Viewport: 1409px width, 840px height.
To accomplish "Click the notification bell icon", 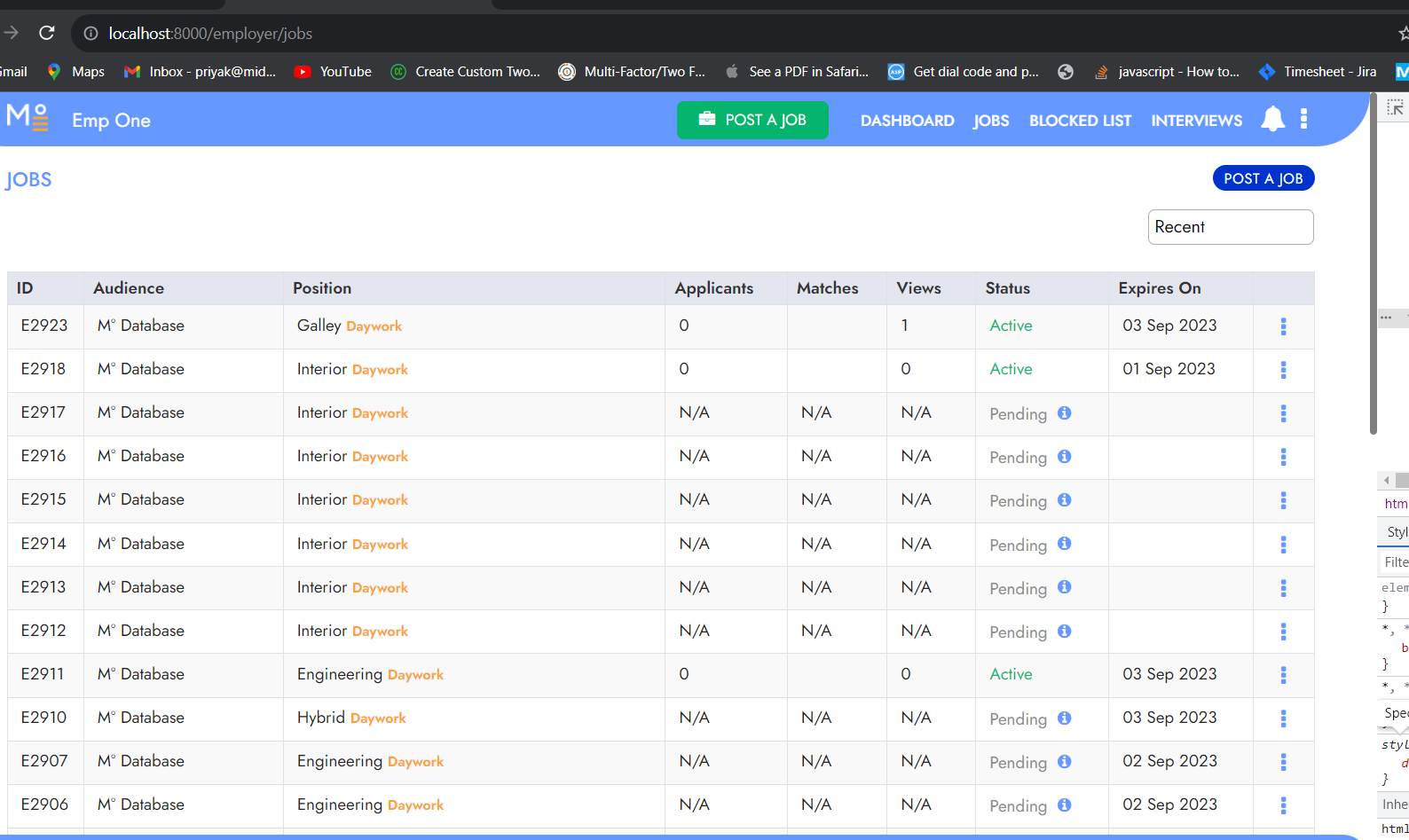I will coord(1272,119).
